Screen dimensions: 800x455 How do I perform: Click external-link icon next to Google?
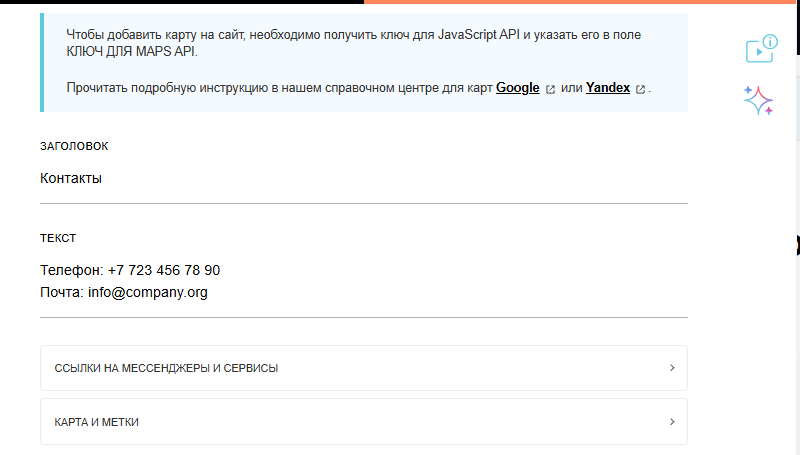(550, 89)
